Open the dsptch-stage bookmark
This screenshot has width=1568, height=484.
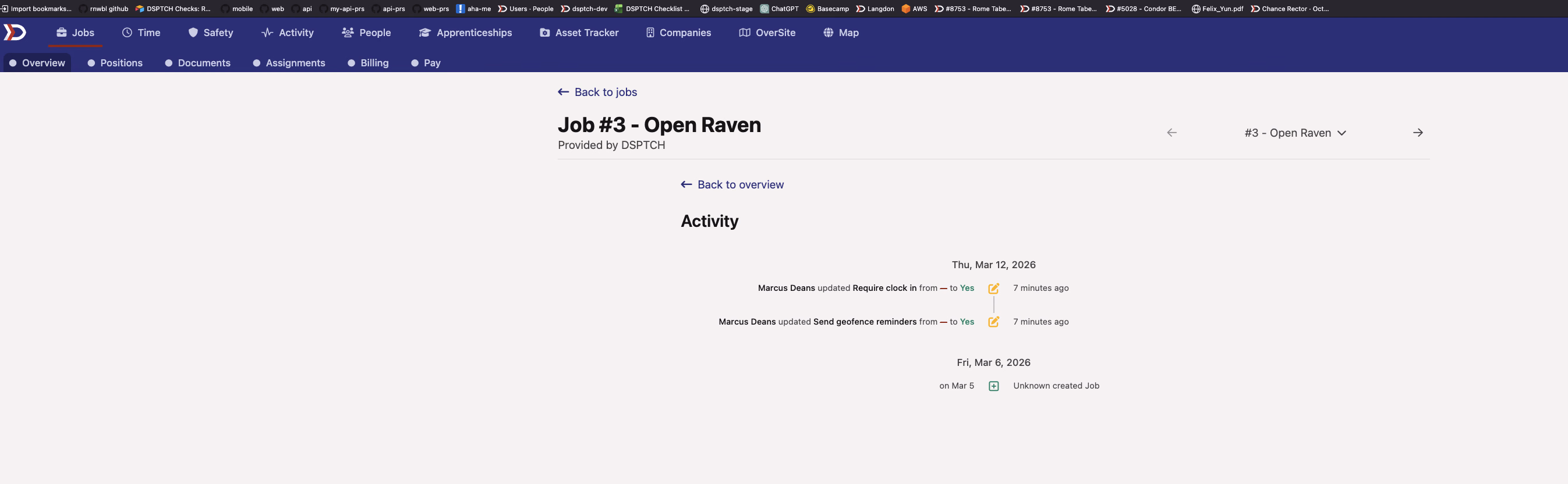click(x=726, y=9)
